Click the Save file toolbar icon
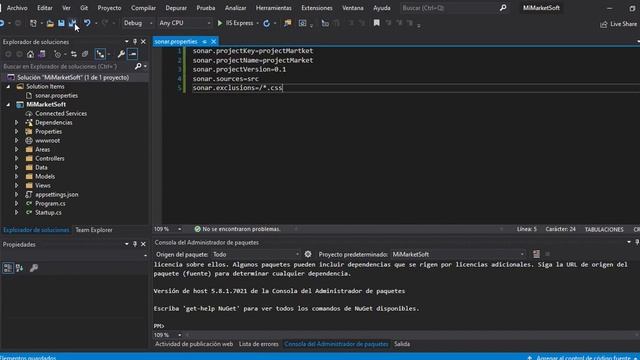640x360 pixels. [61, 23]
